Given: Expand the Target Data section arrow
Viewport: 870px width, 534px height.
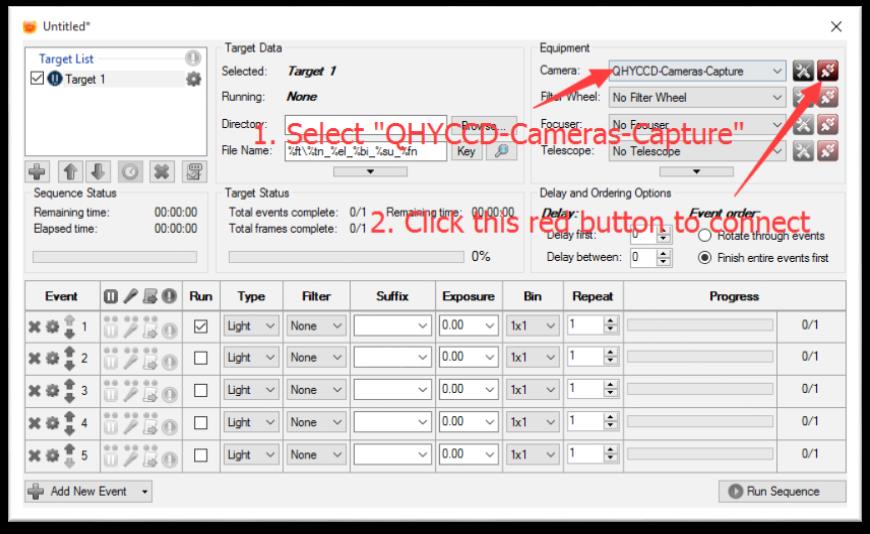Looking at the screenshot, I should (x=370, y=172).
